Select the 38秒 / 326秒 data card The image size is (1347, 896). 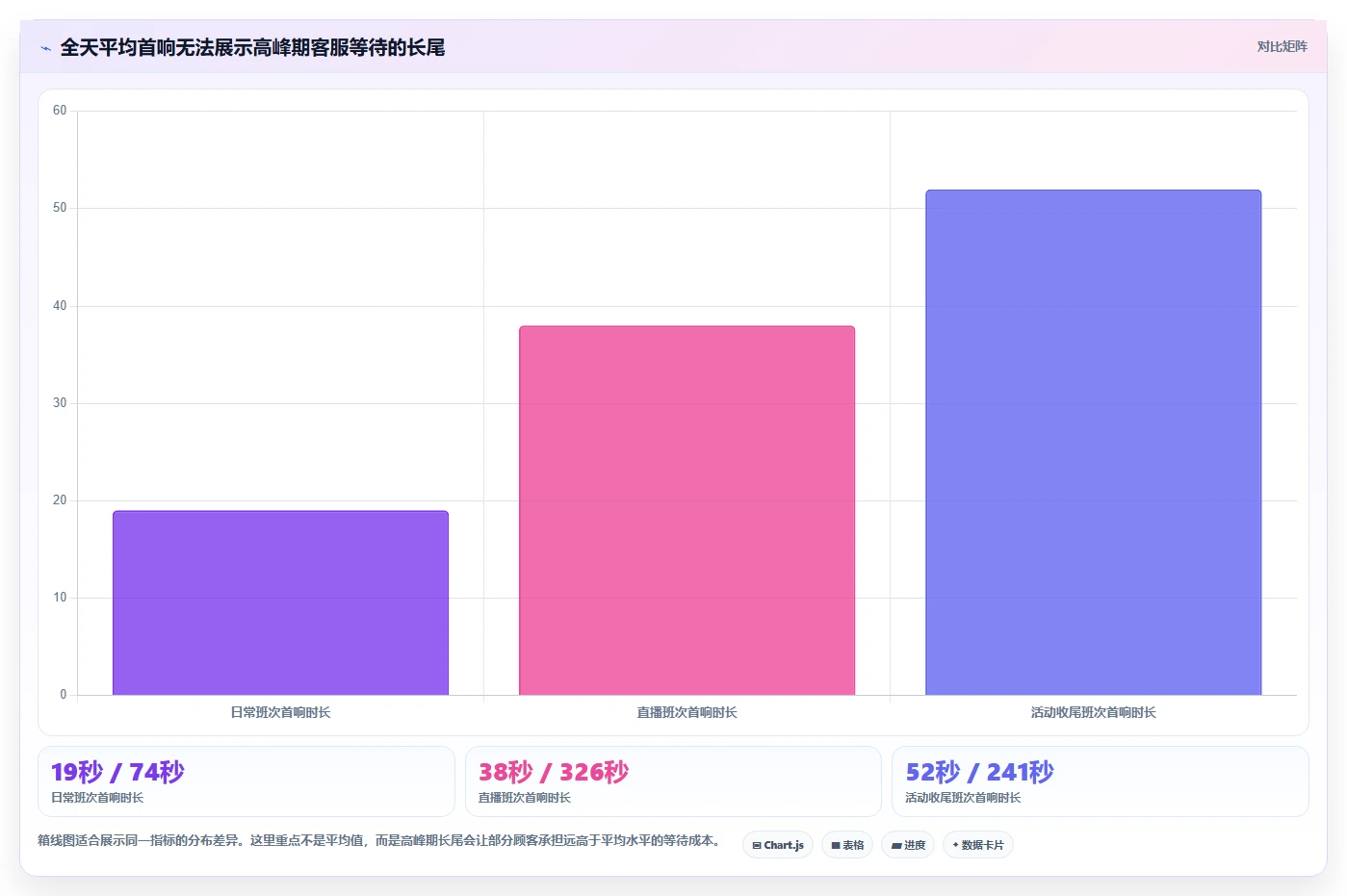coord(673,781)
